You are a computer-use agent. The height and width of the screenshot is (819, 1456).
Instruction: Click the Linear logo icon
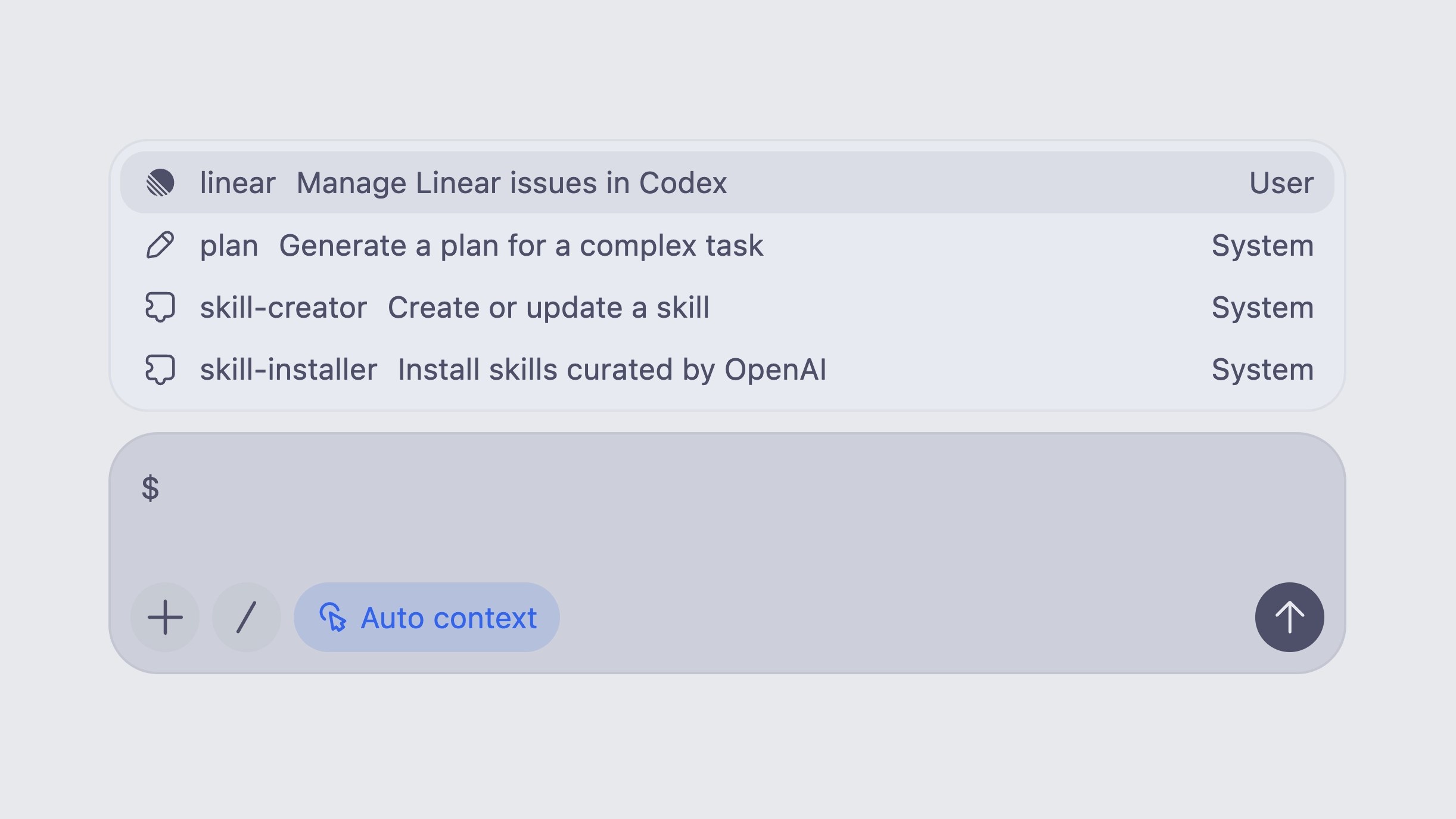tap(161, 182)
